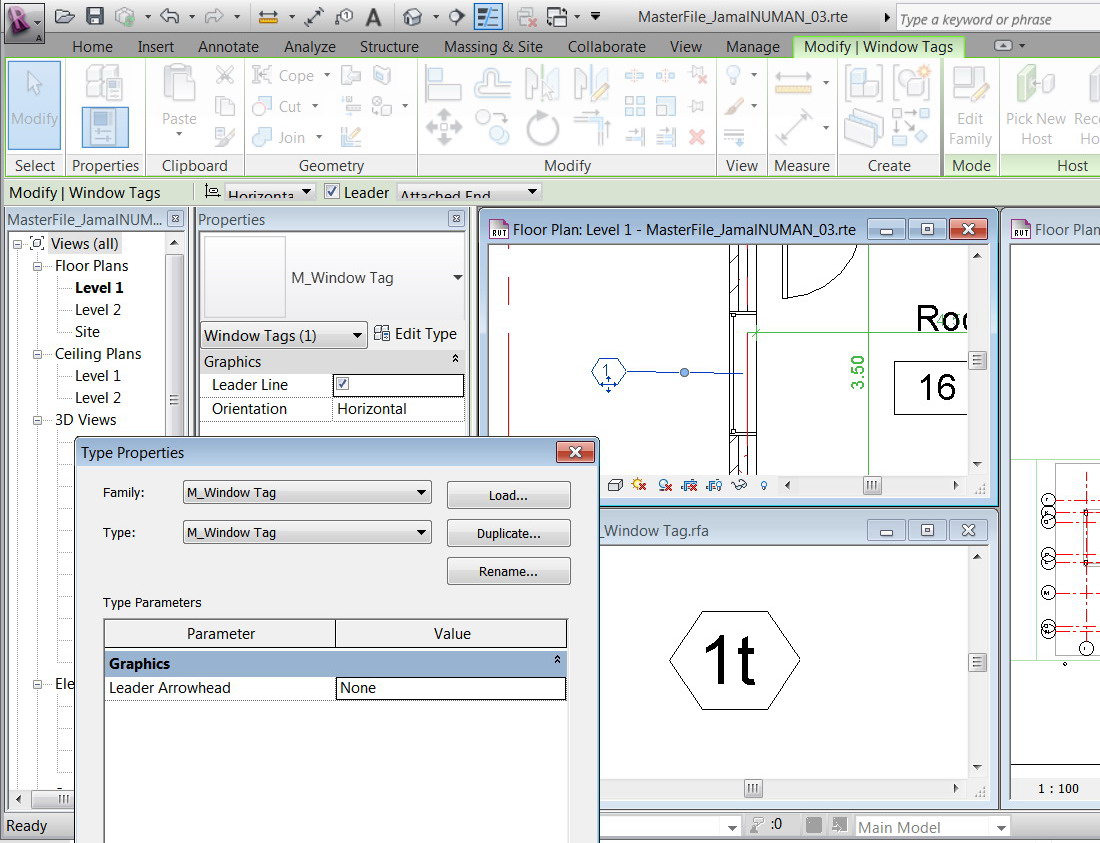Open the Window Tags (1) filter dropdown
Image resolution: width=1100 pixels, height=843 pixels.
283,335
